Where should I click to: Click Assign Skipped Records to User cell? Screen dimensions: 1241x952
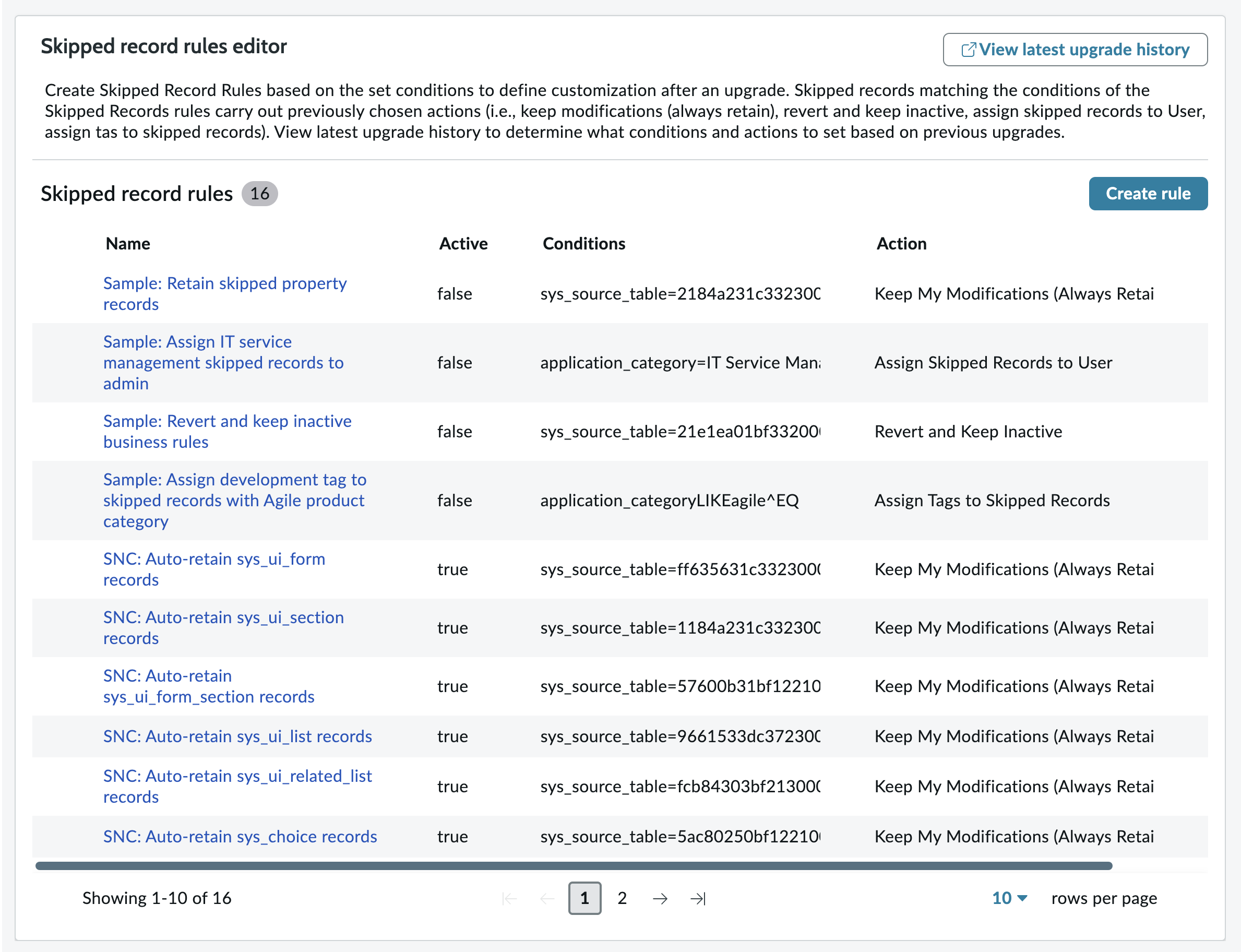click(x=993, y=363)
